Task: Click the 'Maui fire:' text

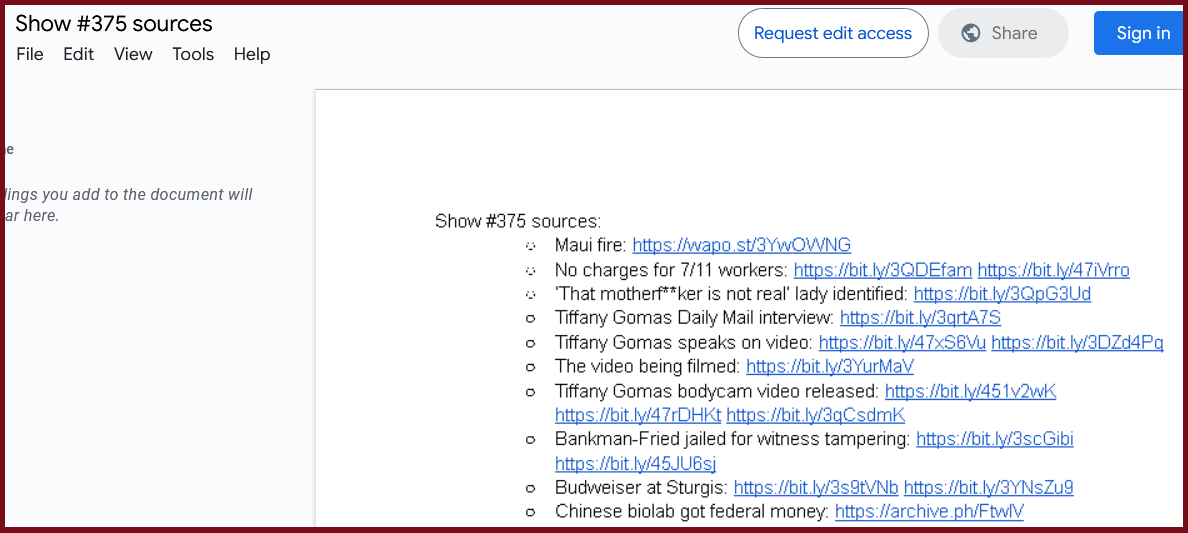Action: [x=591, y=245]
